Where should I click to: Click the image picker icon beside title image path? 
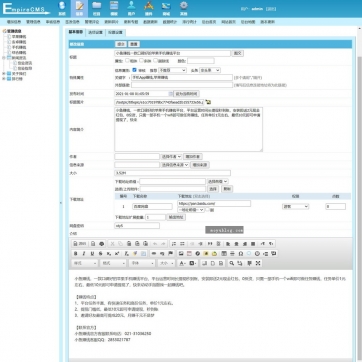tap(208, 102)
